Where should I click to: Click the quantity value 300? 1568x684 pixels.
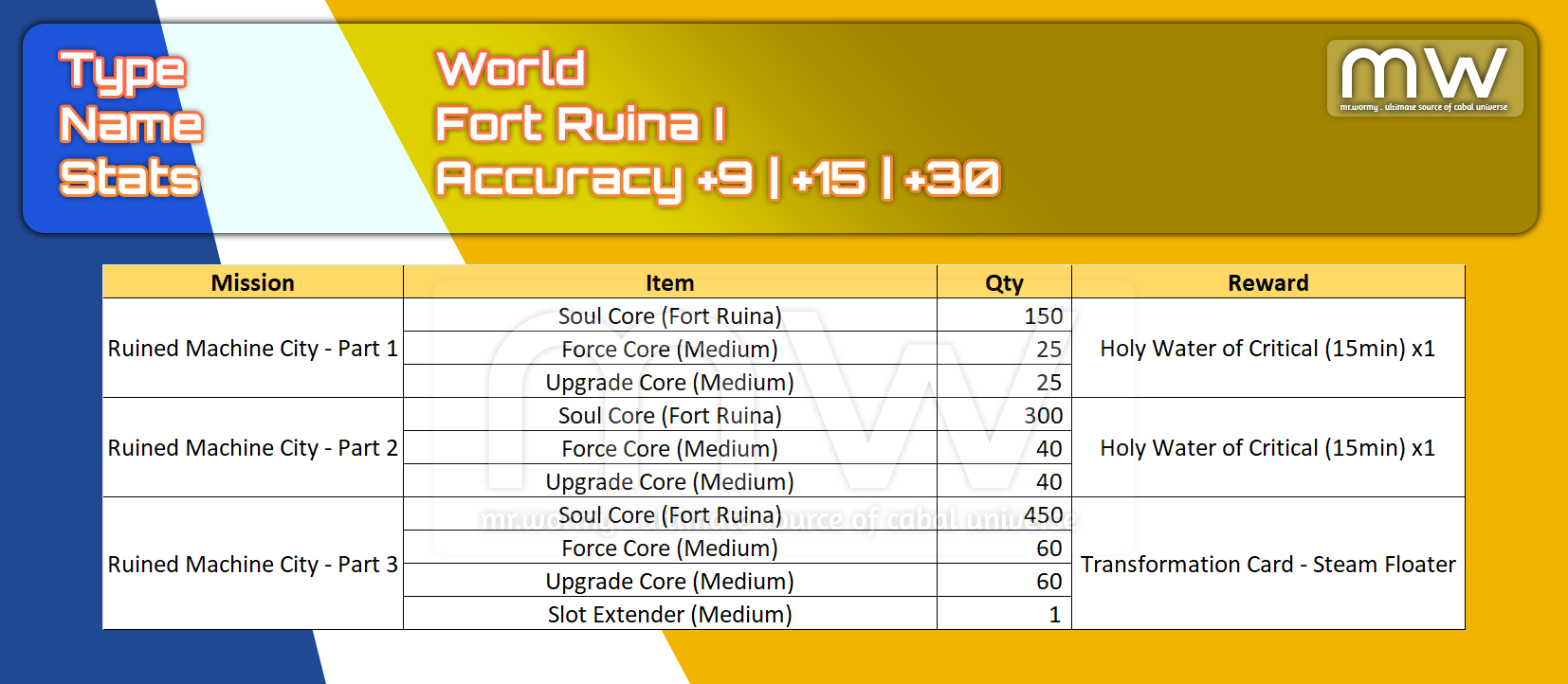(x=1043, y=416)
